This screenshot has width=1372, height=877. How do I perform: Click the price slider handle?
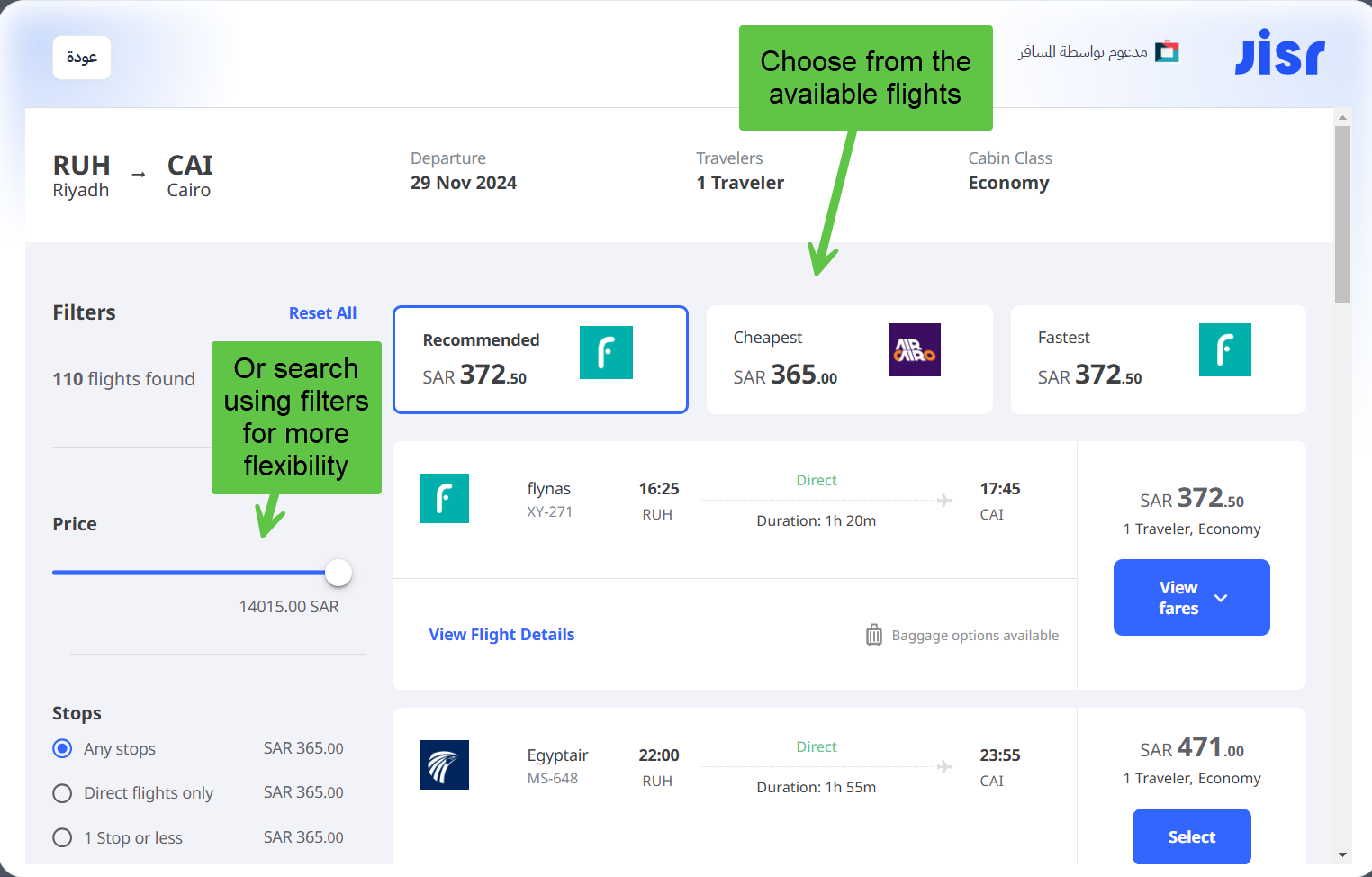pyautogui.click(x=338, y=573)
